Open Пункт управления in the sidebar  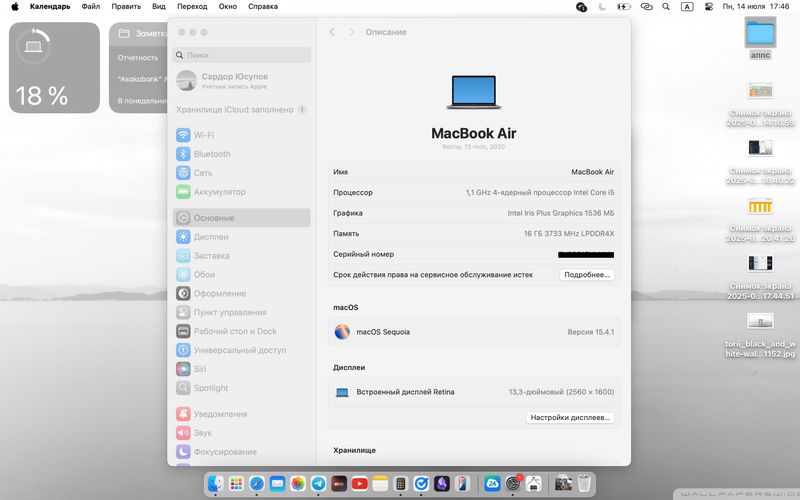241,312
